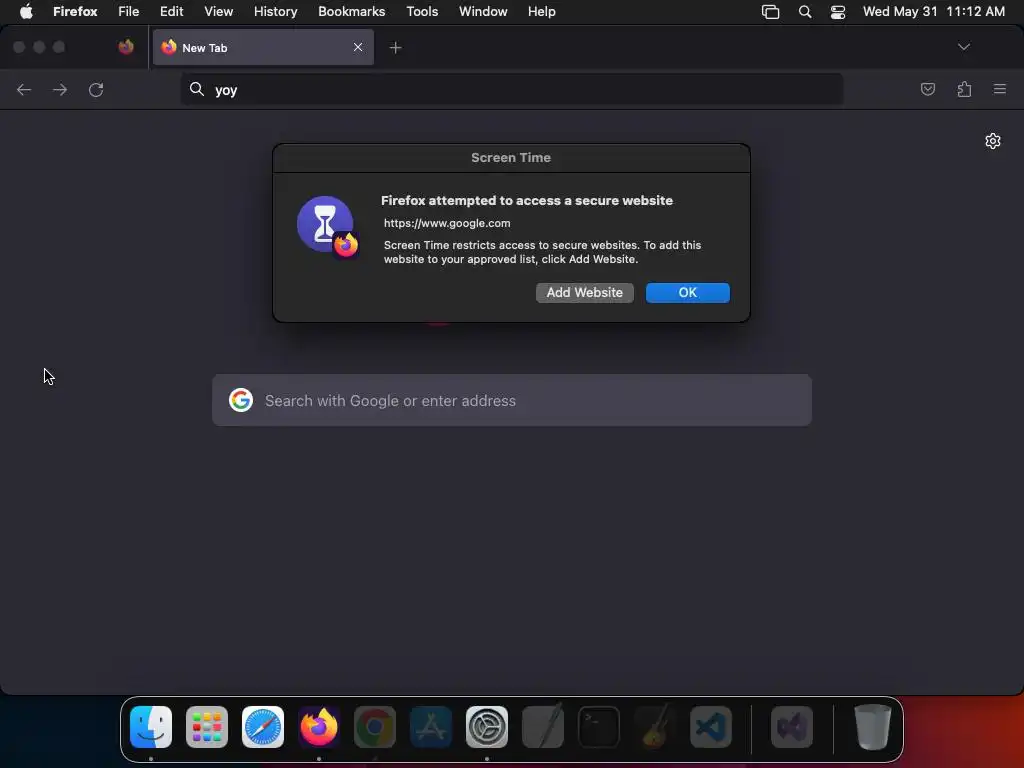Open the Firefox application menu
Viewport: 1024px width, 768px height.
pos(75,12)
